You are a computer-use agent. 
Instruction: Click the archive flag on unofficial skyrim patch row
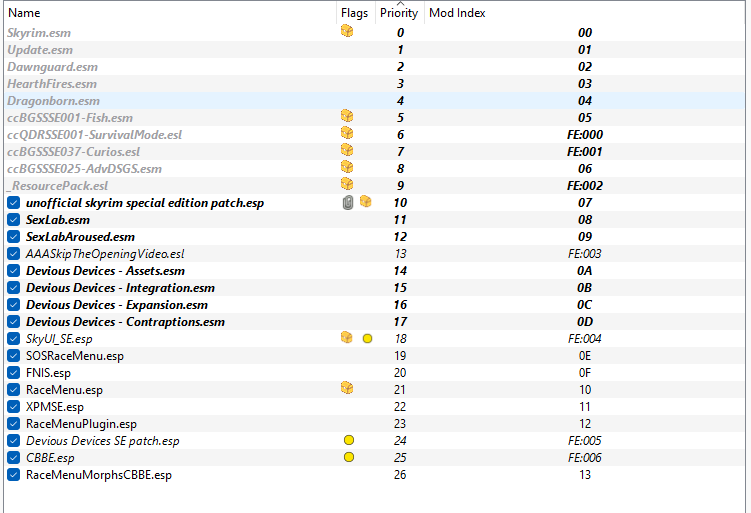pyautogui.click(x=366, y=202)
